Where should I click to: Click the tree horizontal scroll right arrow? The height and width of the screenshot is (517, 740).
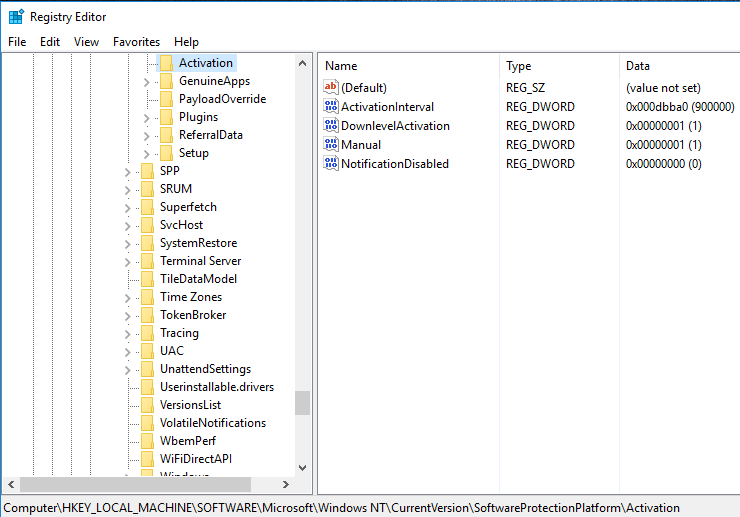tap(285, 484)
